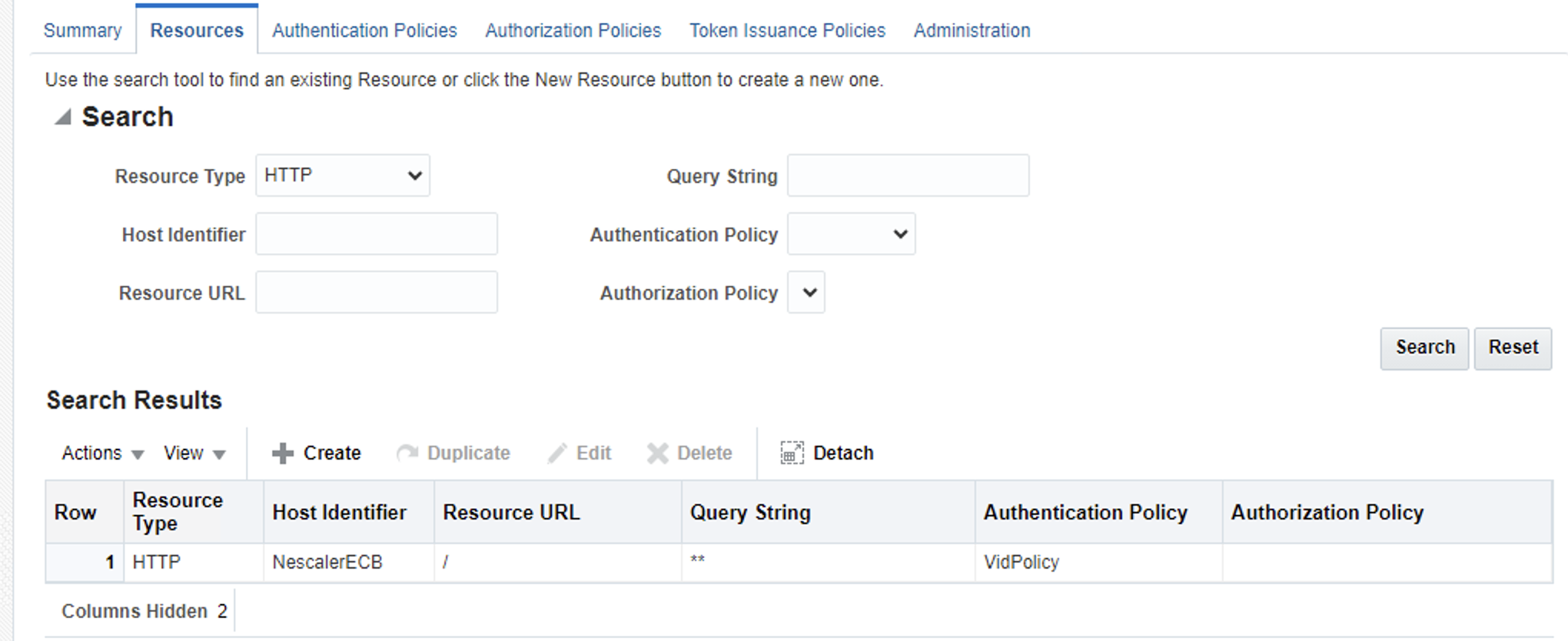Go to Token Issuance Policies tab
This screenshot has width=1568, height=641.
pos(787,31)
